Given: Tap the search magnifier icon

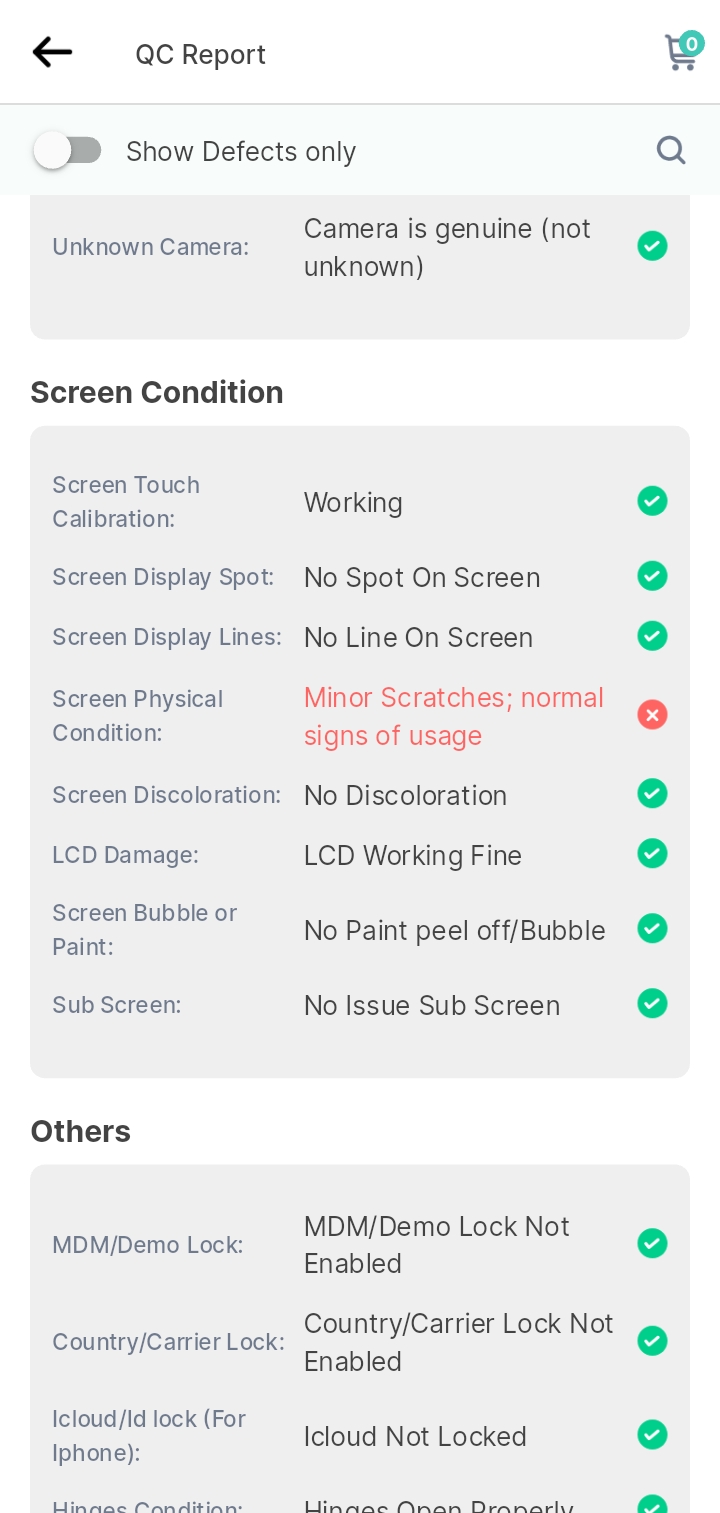Looking at the screenshot, I should click(671, 150).
